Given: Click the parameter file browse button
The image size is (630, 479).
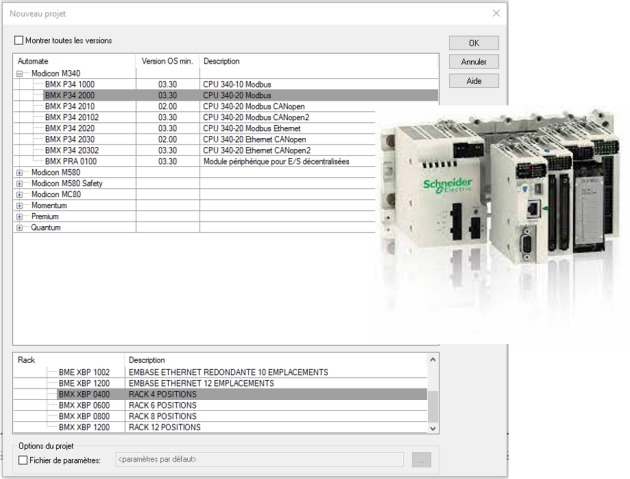Looking at the screenshot, I should 421,460.
